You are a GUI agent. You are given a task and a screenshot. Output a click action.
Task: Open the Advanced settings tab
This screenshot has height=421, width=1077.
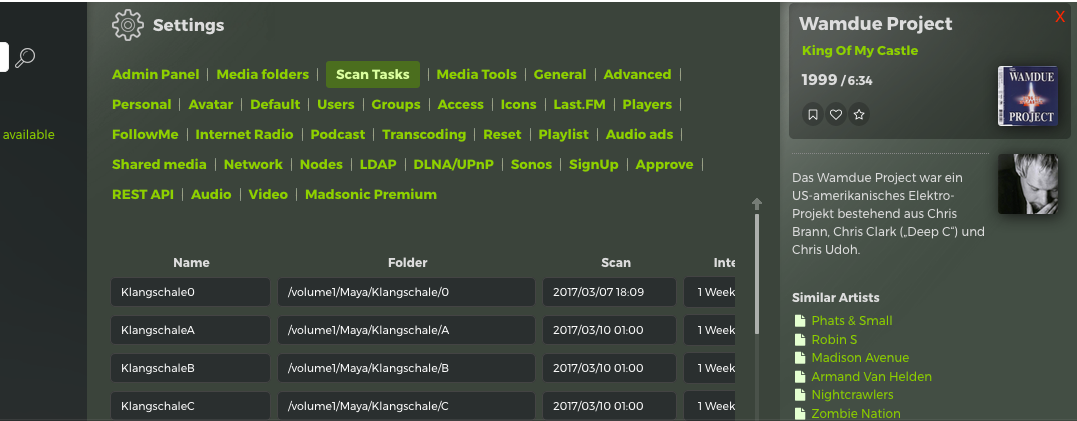637,74
